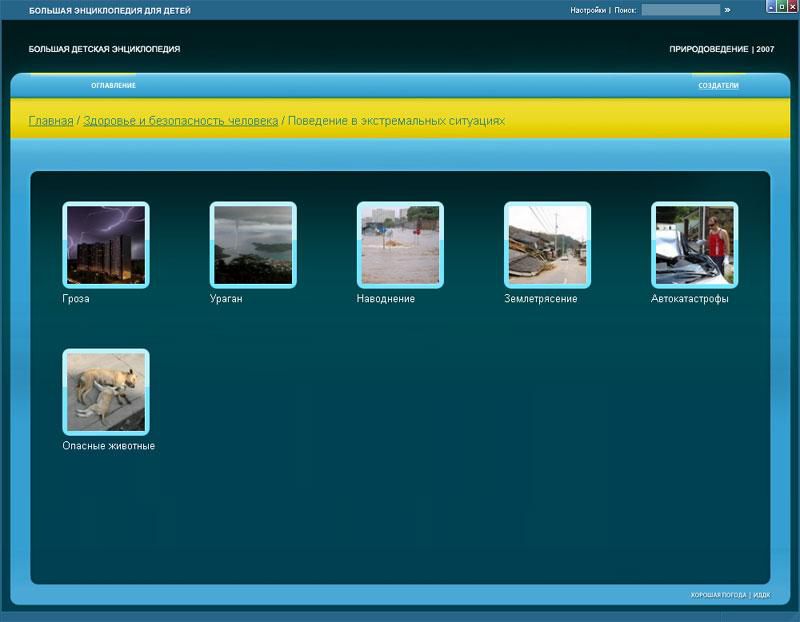
Task: Open the Опасные животные dog thumbnail
Action: (105, 392)
